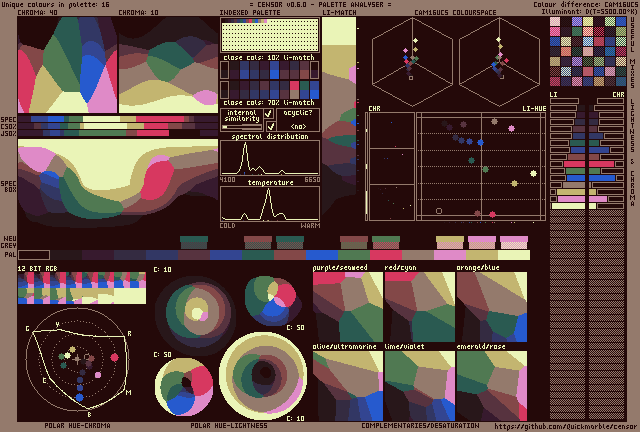Click the bright blue point in LI-HUE plot
This screenshot has height=432, width=640.
pyautogui.click(x=480, y=143)
